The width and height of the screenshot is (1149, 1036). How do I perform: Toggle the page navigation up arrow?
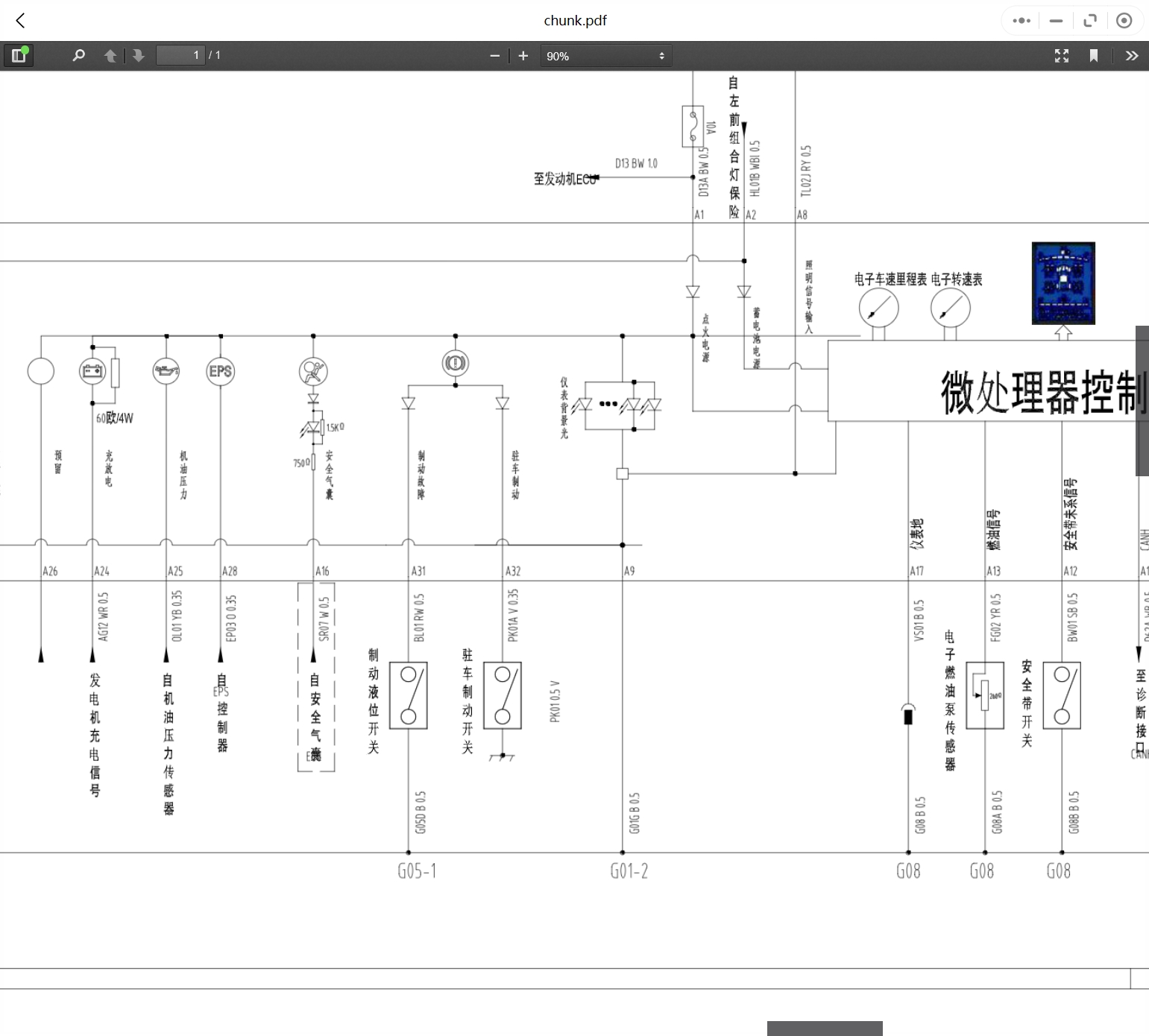point(110,55)
